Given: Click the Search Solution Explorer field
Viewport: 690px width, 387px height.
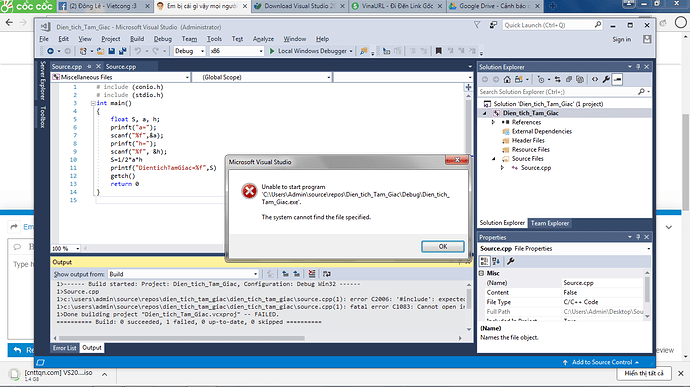Looking at the screenshot, I should click(x=558, y=92).
